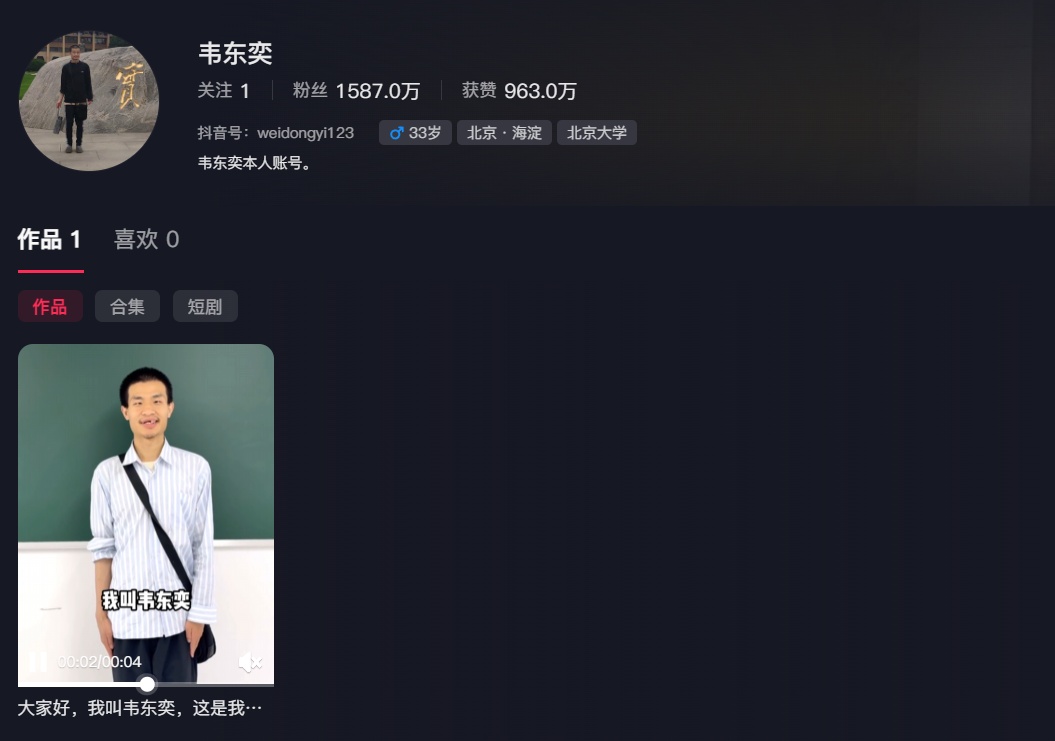Image resolution: width=1055 pixels, height=741 pixels.
Task: Open the video titled 大家好，我叫韦东奕
Action: coord(140,708)
